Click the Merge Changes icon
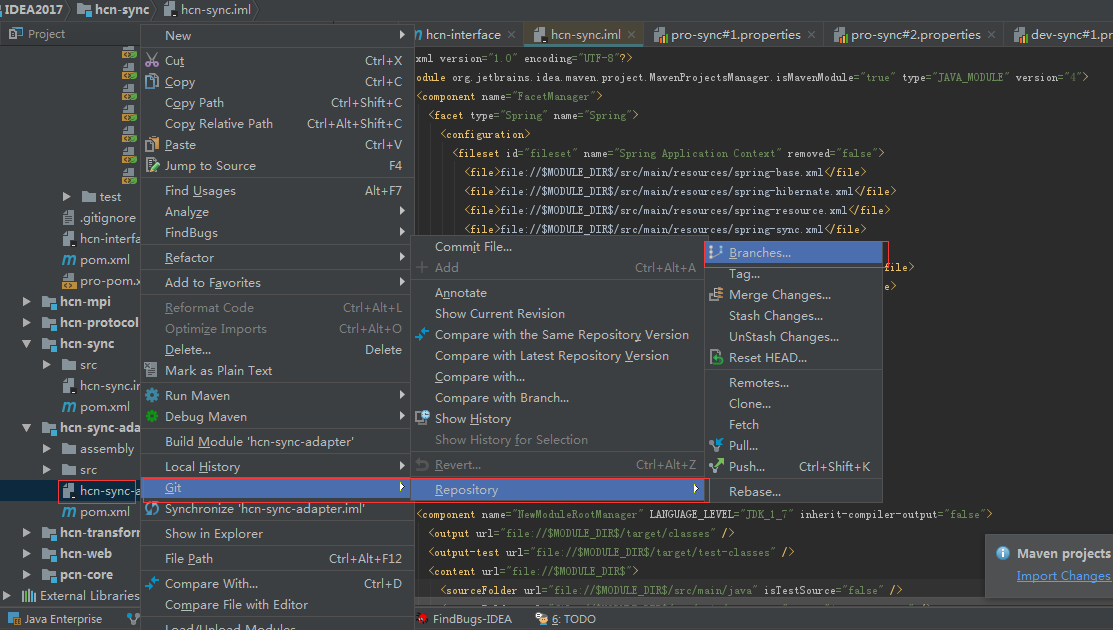This screenshot has height=630, width=1113. pos(716,294)
